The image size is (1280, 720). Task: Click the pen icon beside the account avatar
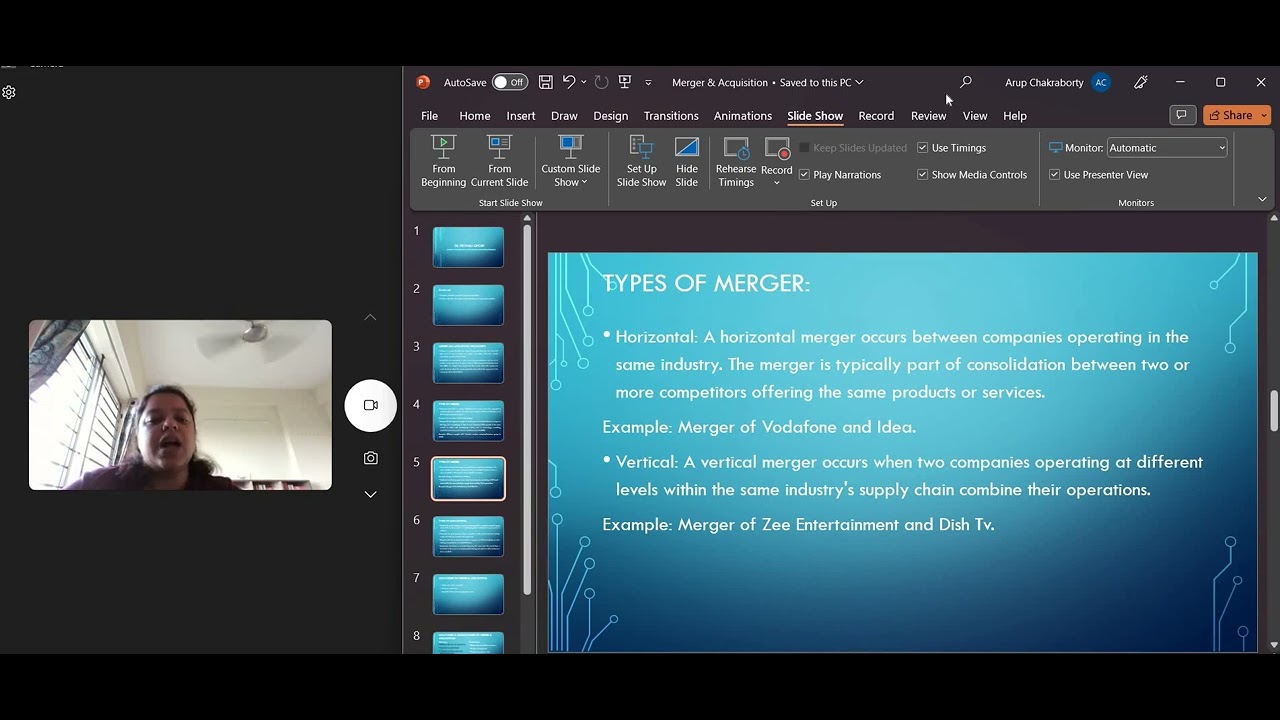pyautogui.click(x=1141, y=82)
